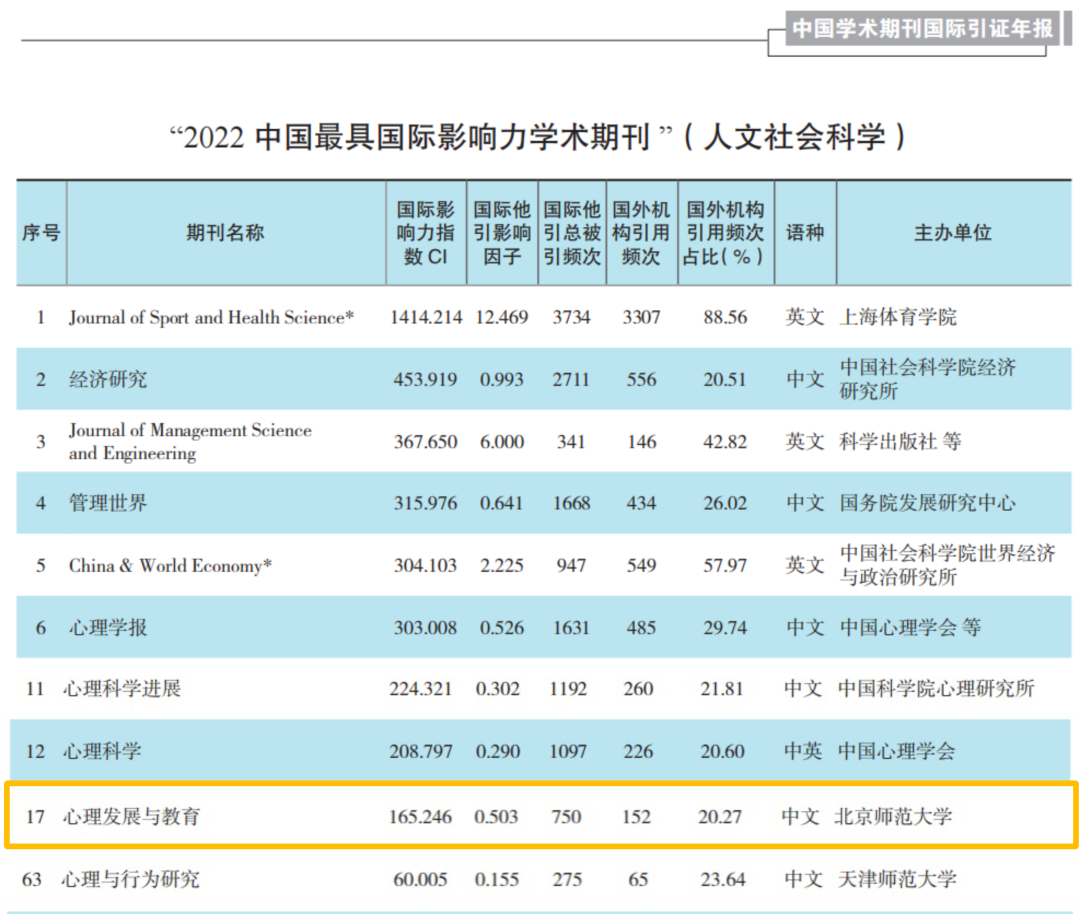Select the China & World Economy entry

coord(170,565)
